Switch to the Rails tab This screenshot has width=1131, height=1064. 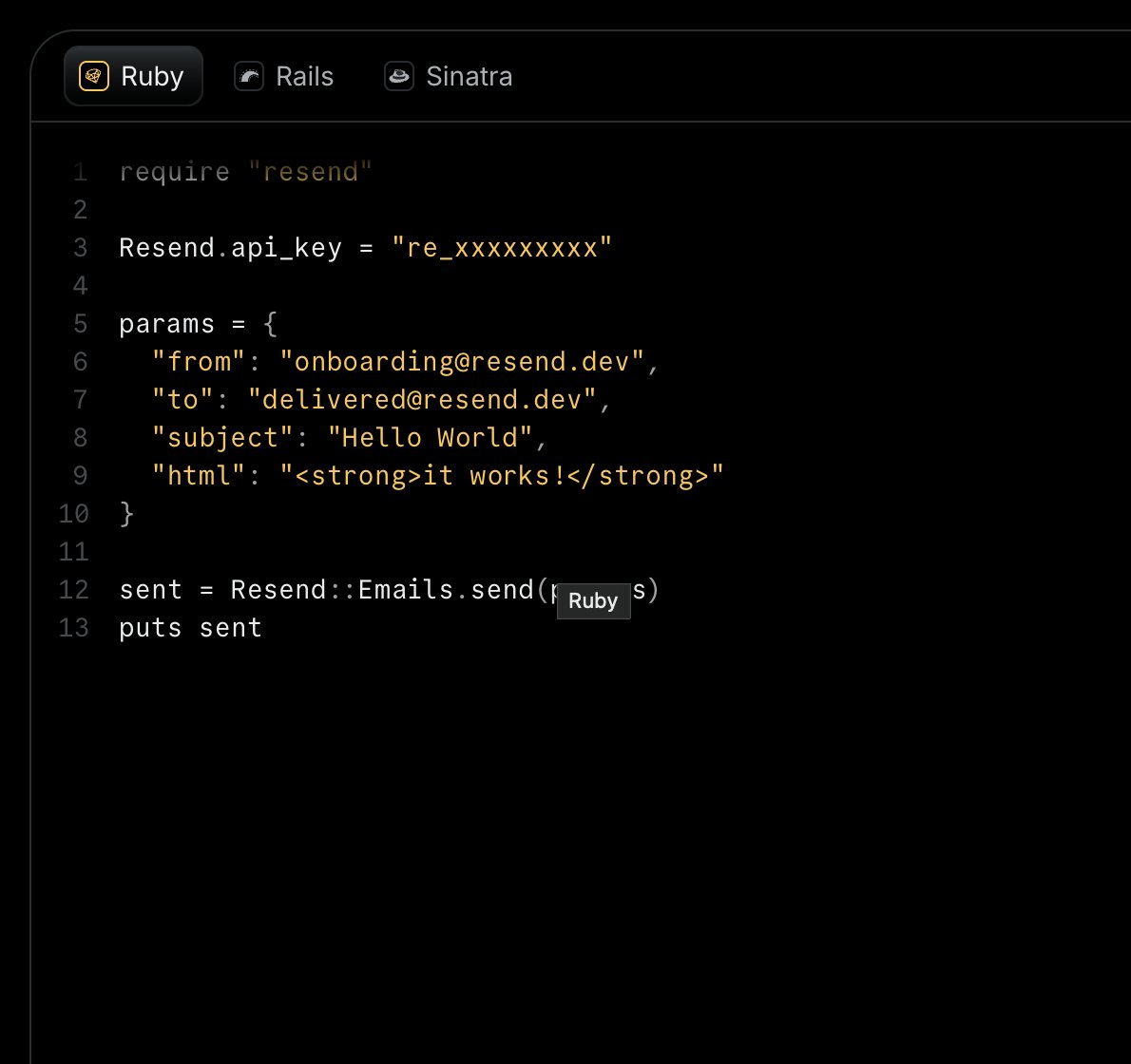click(x=284, y=76)
